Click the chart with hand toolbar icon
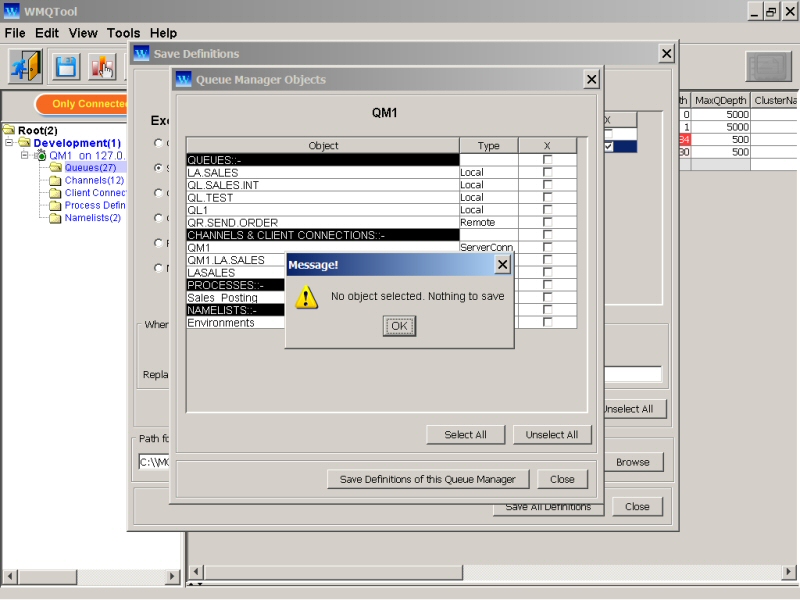Image resolution: width=800 pixels, height=600 pixels. coord(103,67)
